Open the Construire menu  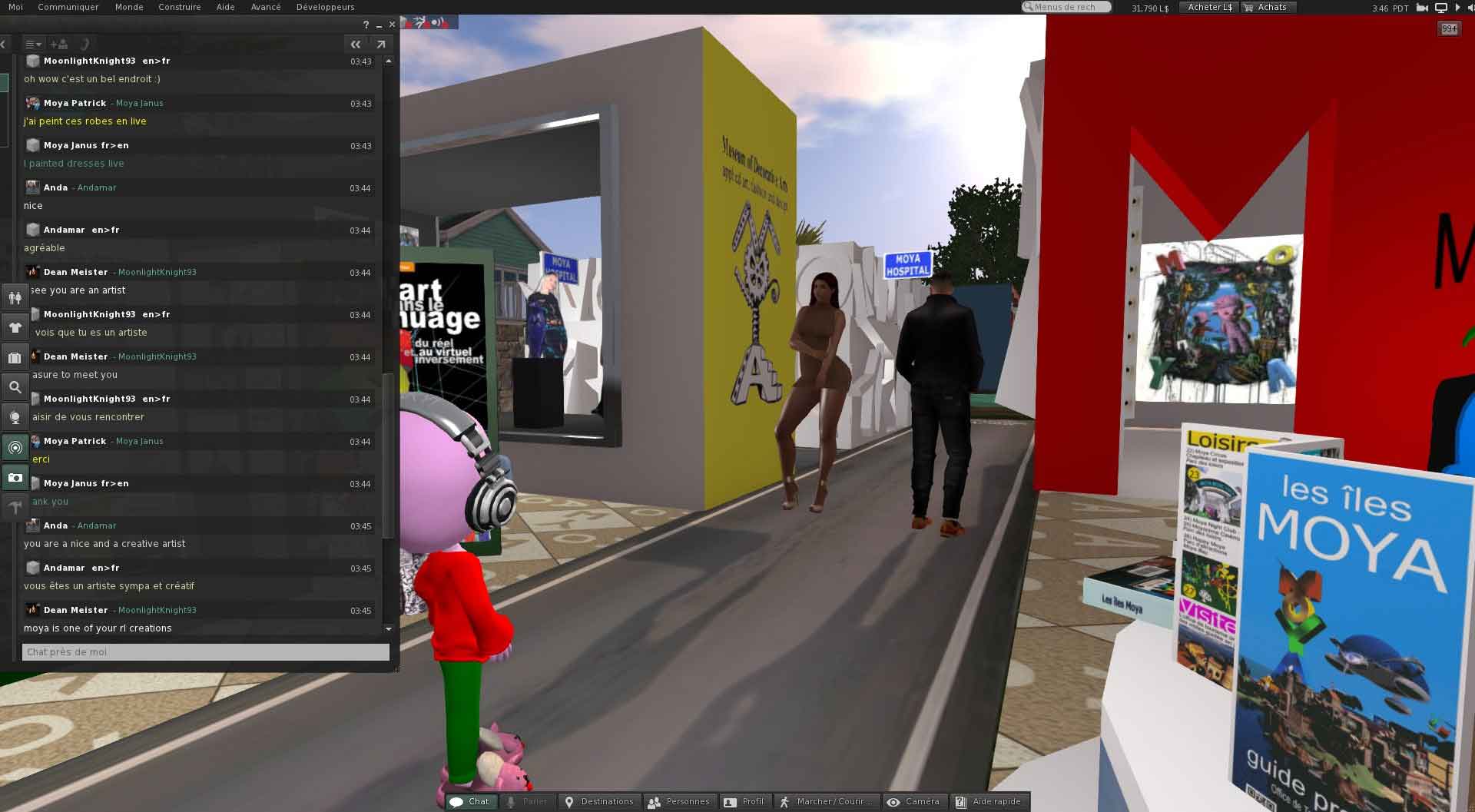179,7
